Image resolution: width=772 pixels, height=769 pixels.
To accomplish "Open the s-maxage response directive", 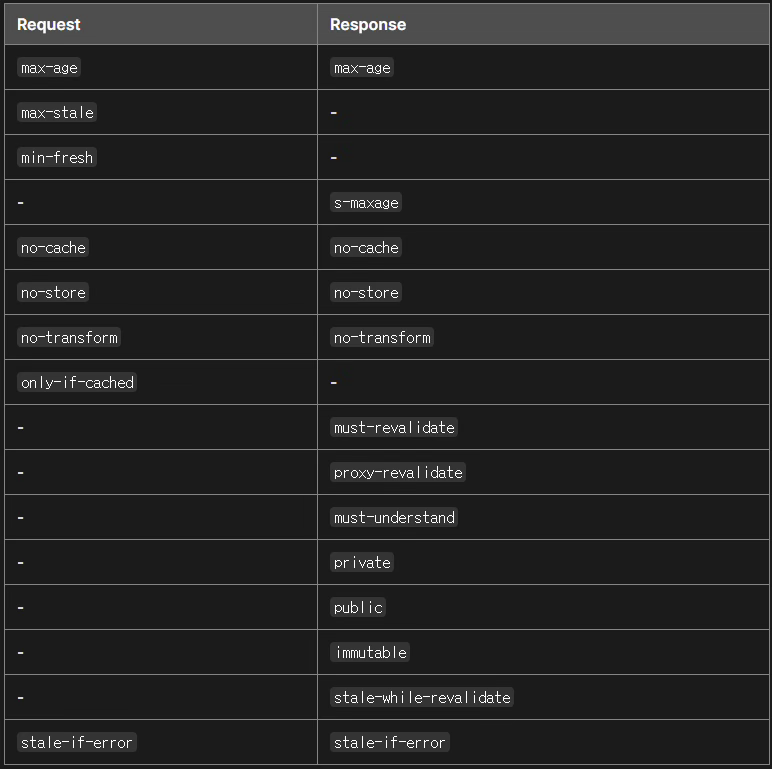I will tap(366, 202).
